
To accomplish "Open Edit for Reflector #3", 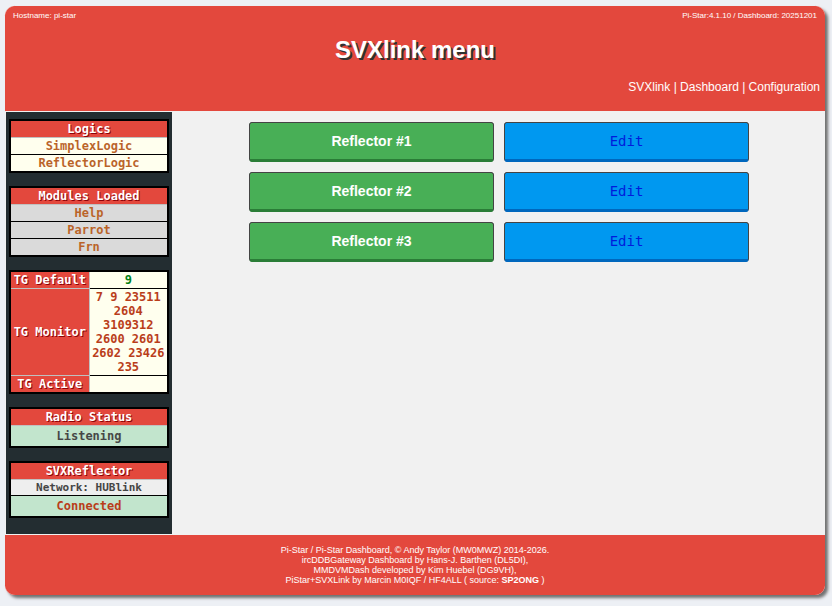I will point(626,242).
